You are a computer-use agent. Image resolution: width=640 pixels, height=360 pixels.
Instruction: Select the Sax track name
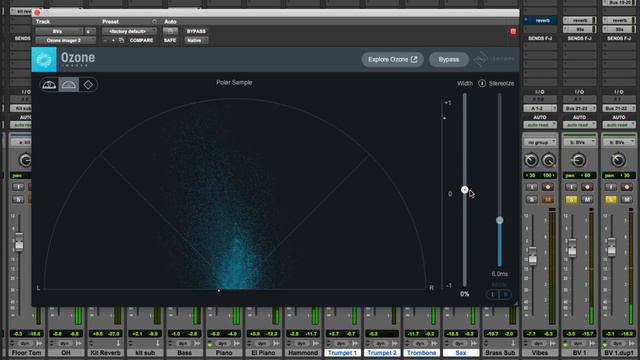461,353
